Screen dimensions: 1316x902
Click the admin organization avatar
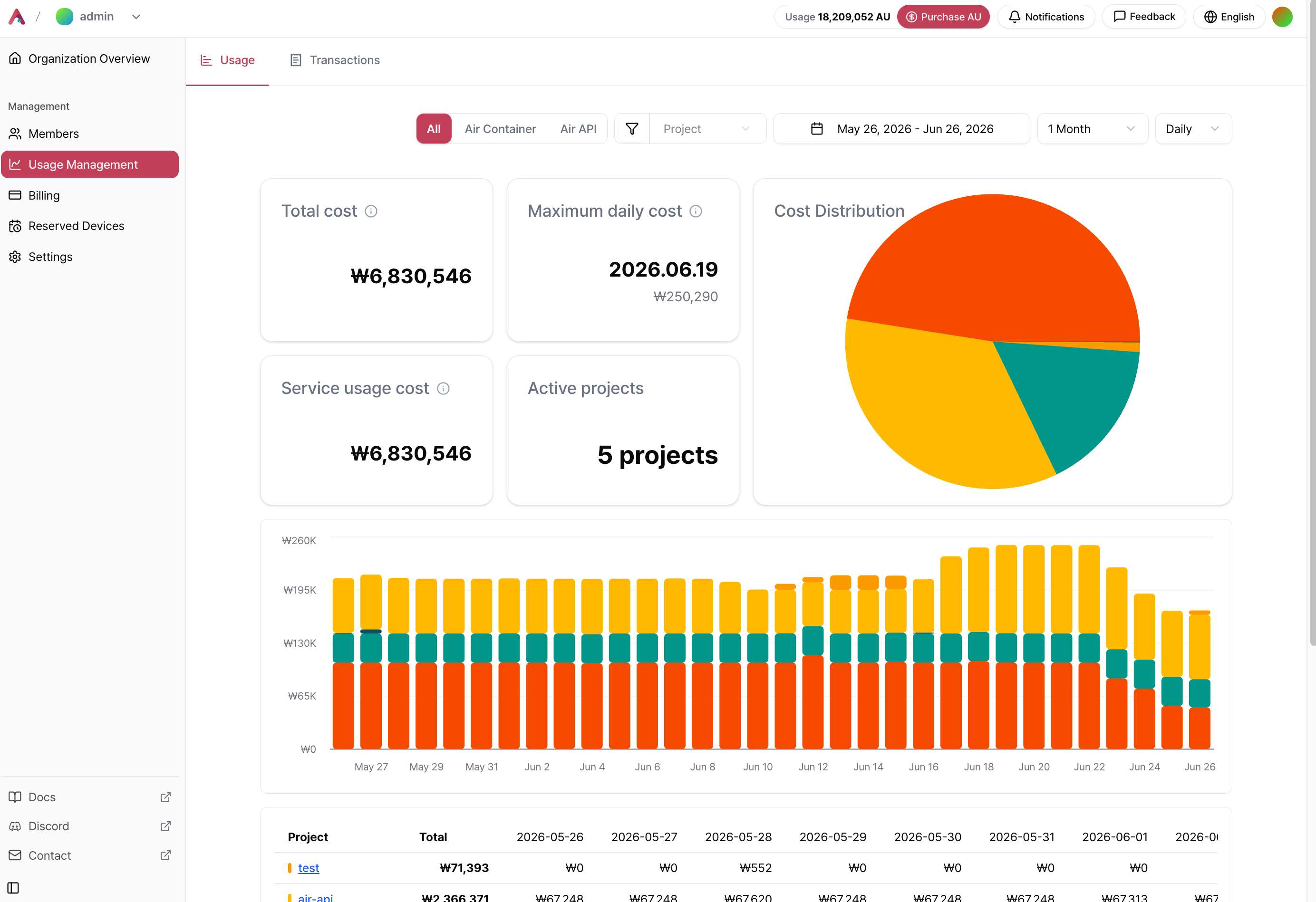pyautogui.click(x=65, y=17)
